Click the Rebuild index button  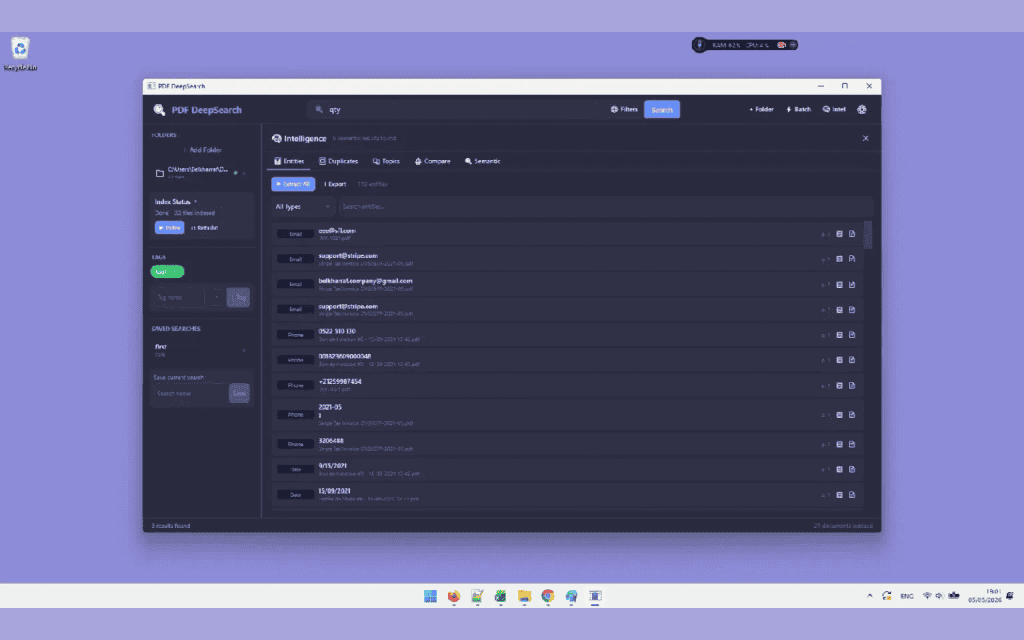click(204, 228)
